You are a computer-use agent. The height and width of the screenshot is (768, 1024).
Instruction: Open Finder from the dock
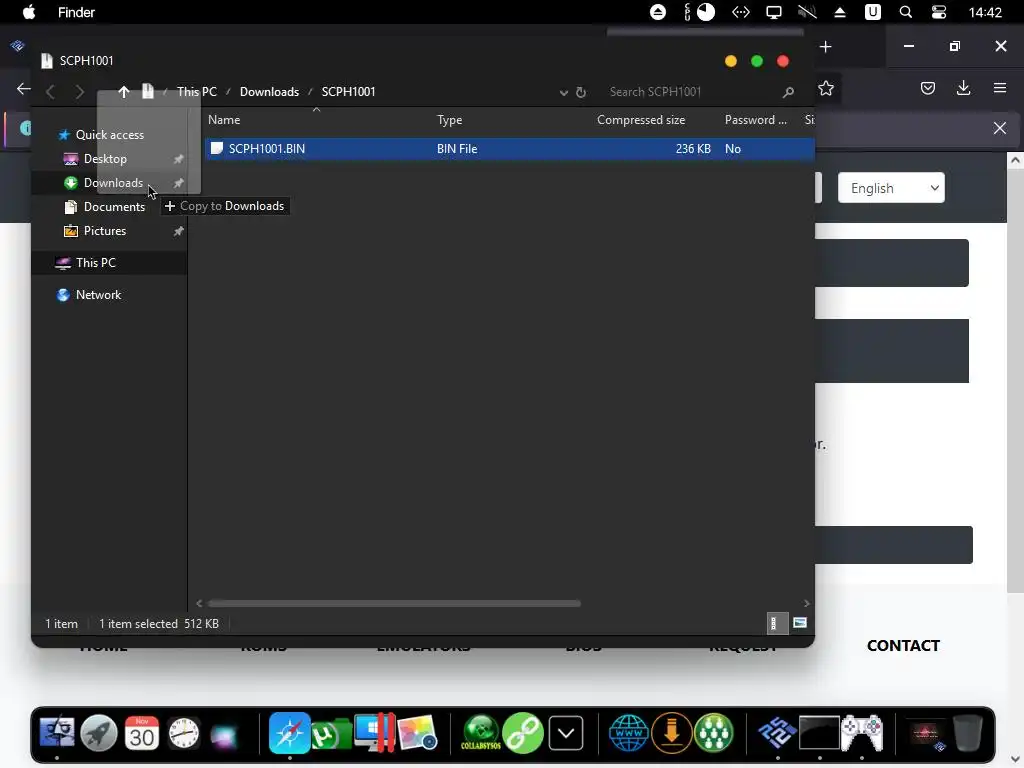tap(57, 733)
